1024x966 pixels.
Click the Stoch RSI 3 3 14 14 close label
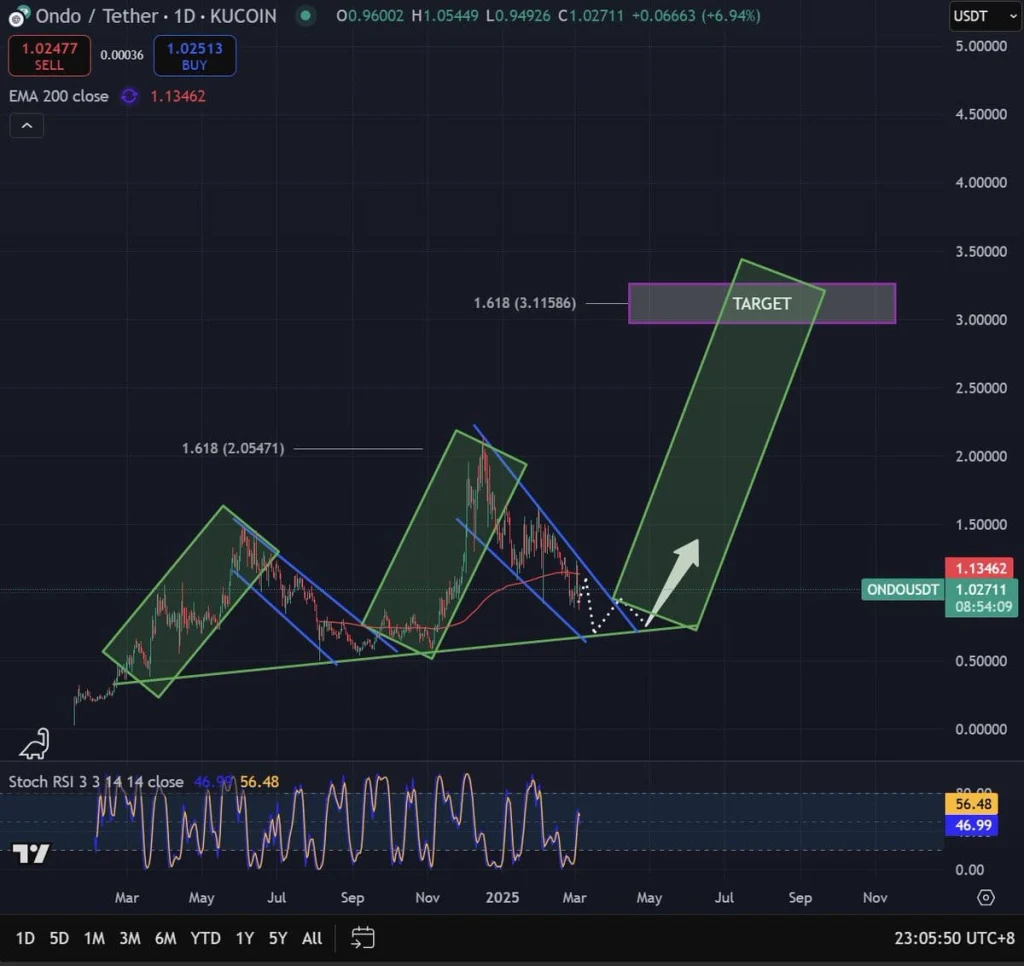click(96, 782)
